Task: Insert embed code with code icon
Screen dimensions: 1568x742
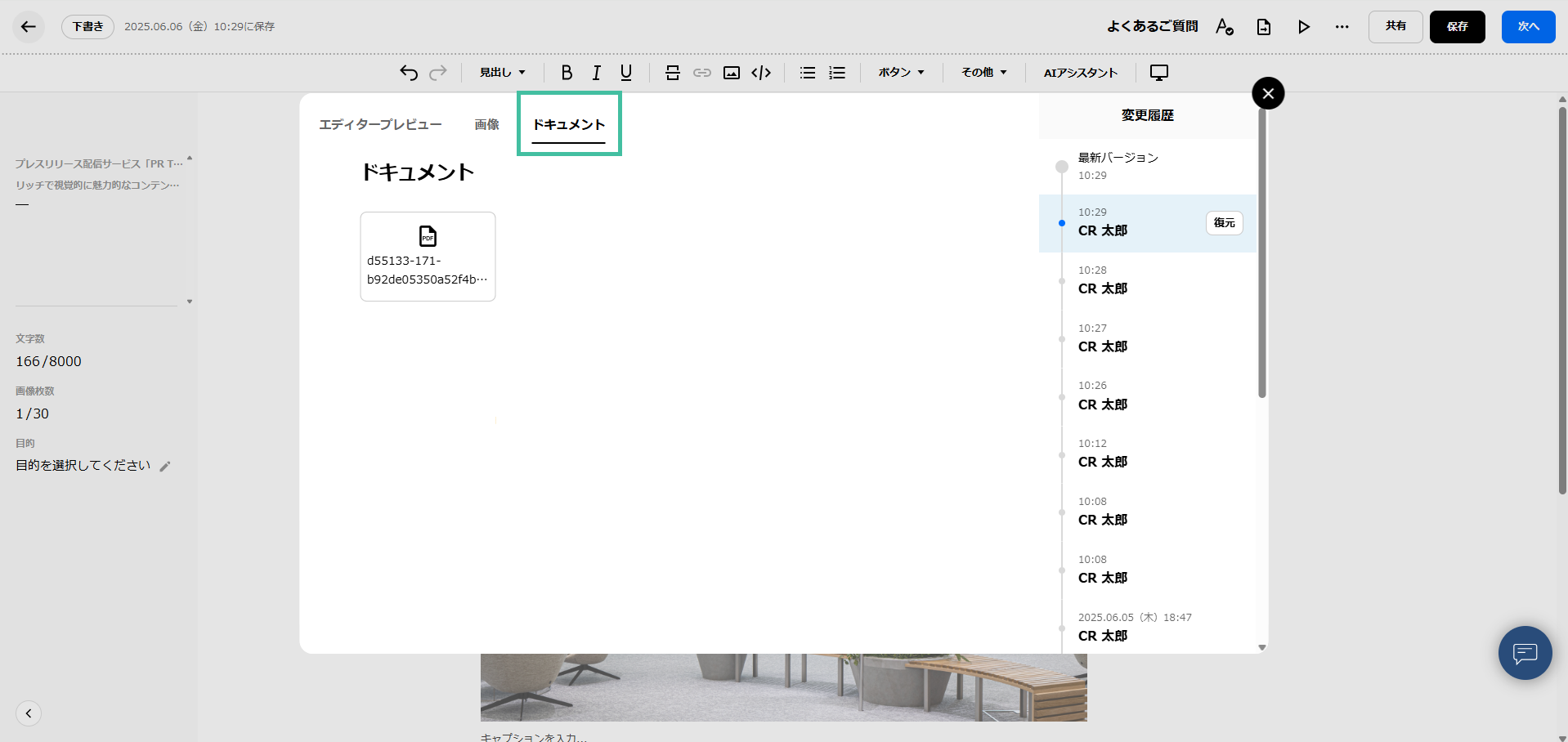Action: point(761,73)
